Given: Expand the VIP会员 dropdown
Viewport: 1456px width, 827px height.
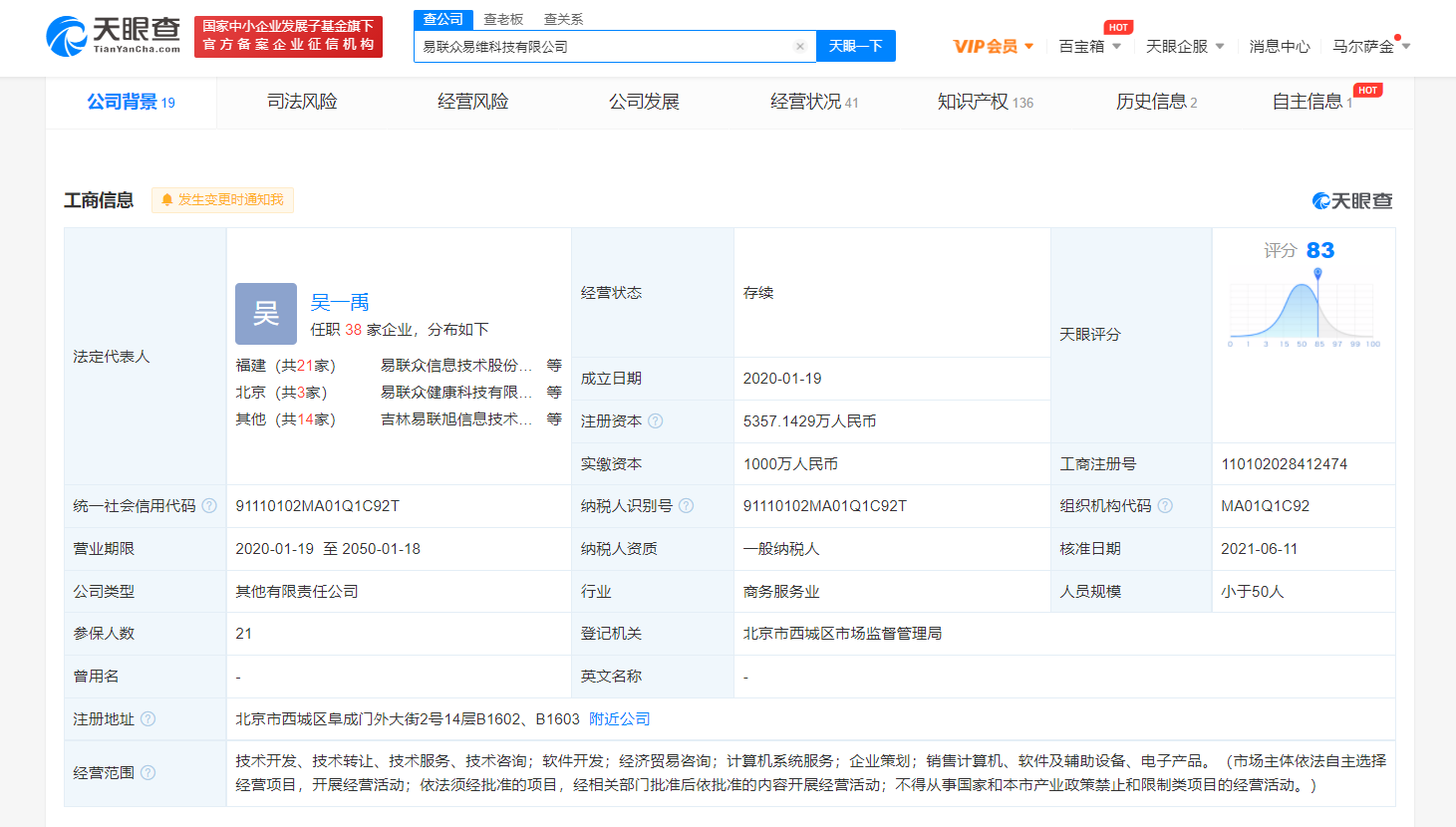Looking at the screenshot, I should pos(994,47).
